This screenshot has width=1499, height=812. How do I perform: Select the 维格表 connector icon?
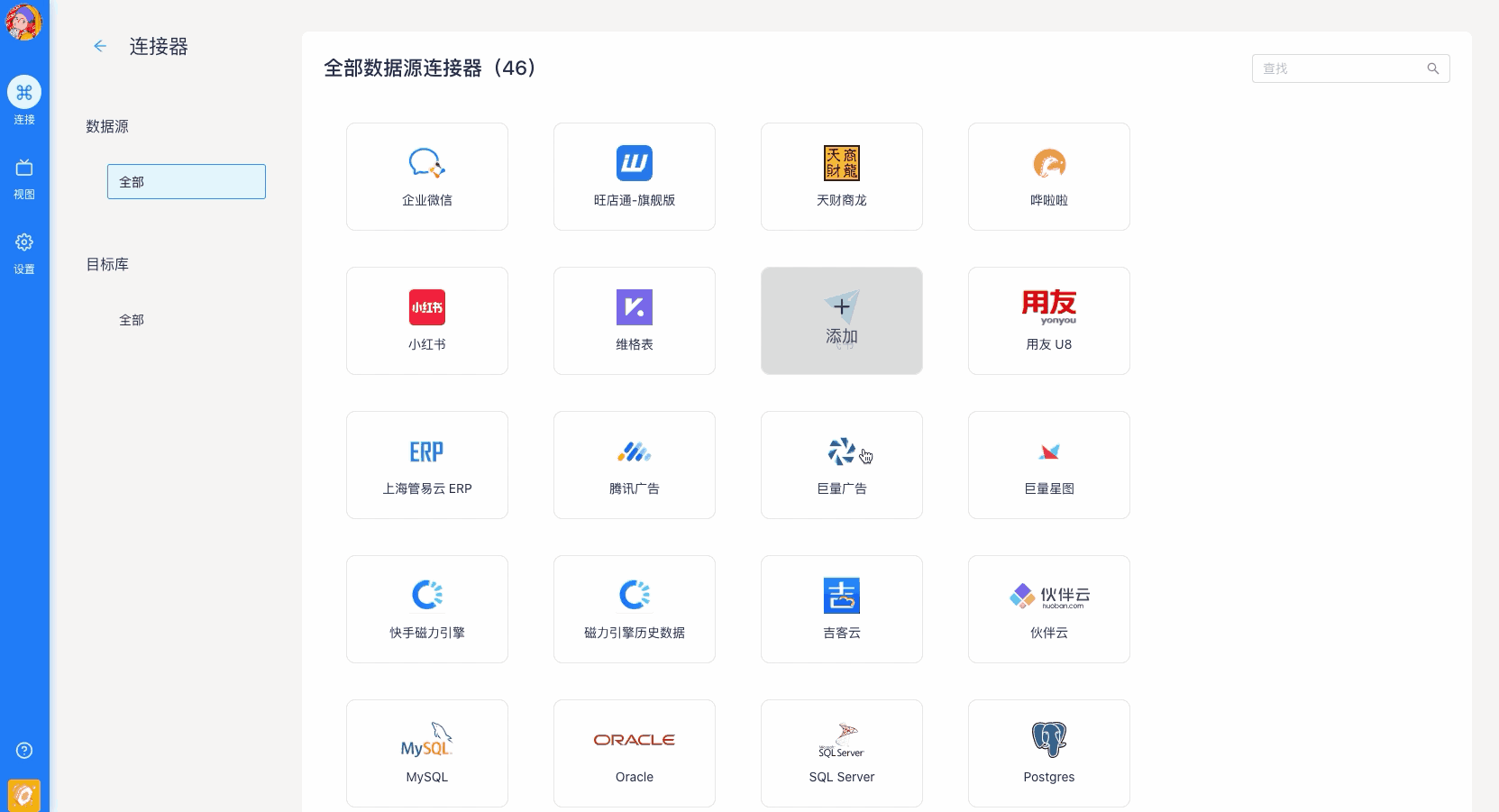click(x=635, y=307)
